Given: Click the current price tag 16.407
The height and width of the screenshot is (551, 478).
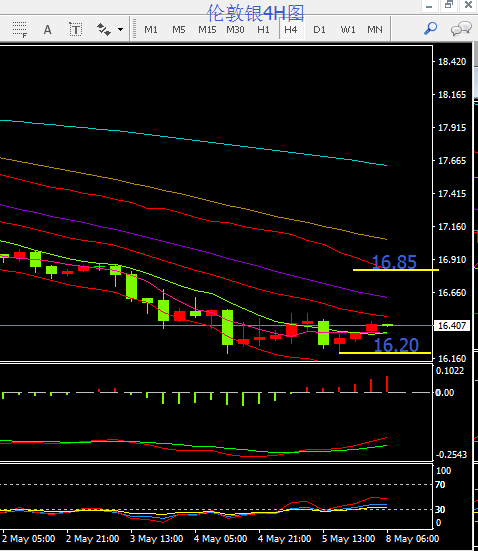Looking at the screenshot, I should click(x=452, y=326).
